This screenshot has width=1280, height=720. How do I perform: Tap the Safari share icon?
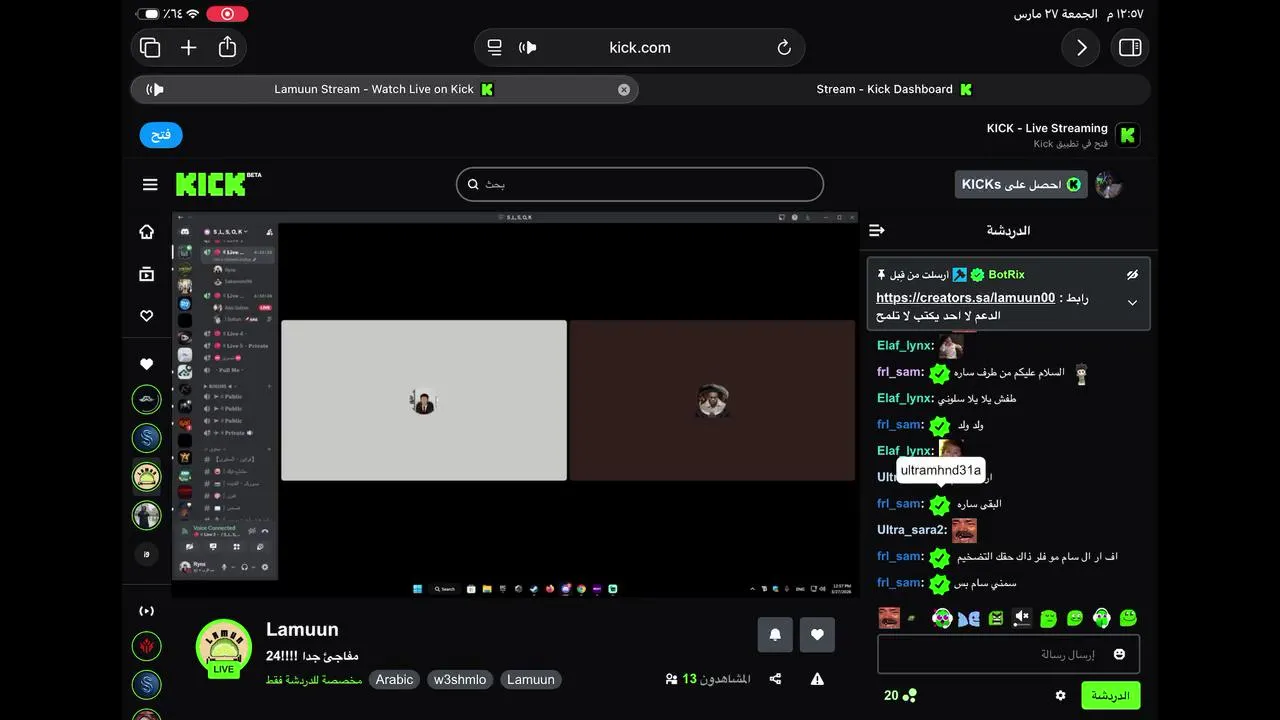coord(227,47)
